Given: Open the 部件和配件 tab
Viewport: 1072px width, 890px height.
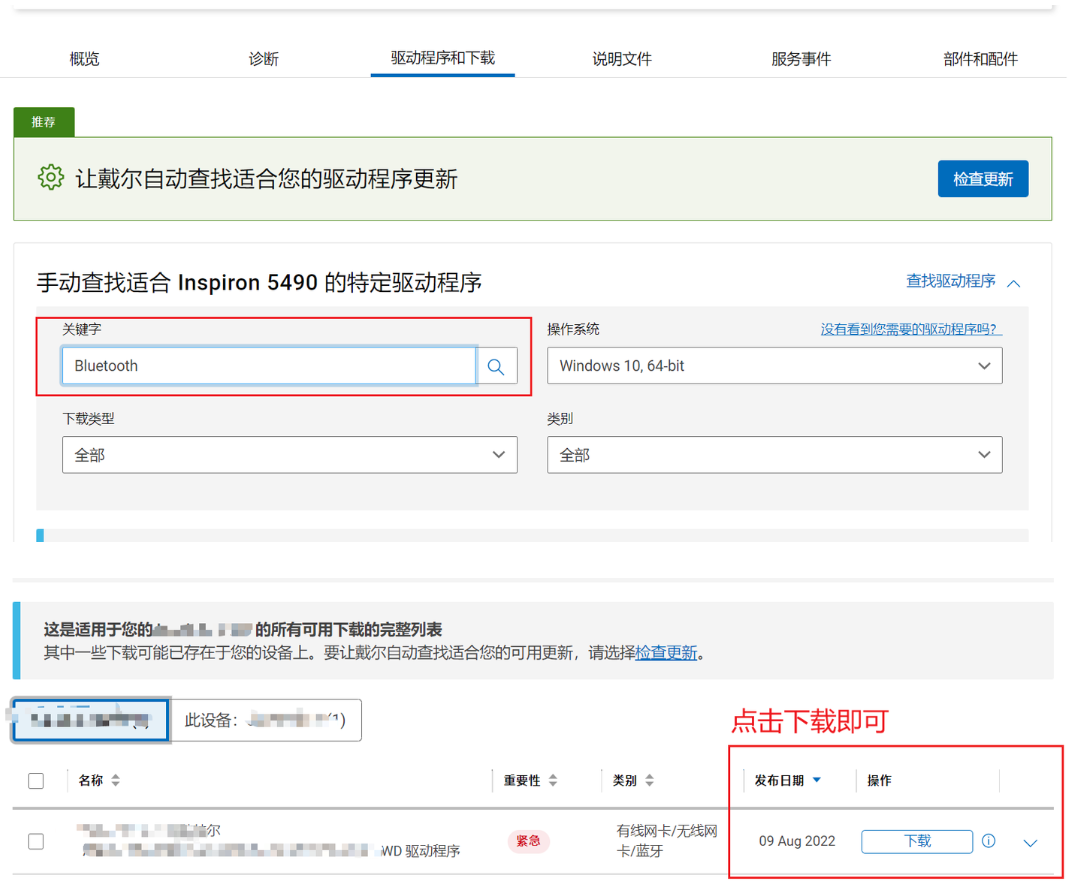Looking at the screenshot, I should click(980, 59).
